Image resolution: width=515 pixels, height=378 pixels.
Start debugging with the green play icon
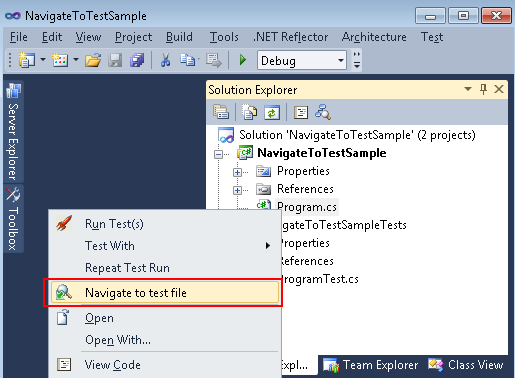[x=243, y=60]
